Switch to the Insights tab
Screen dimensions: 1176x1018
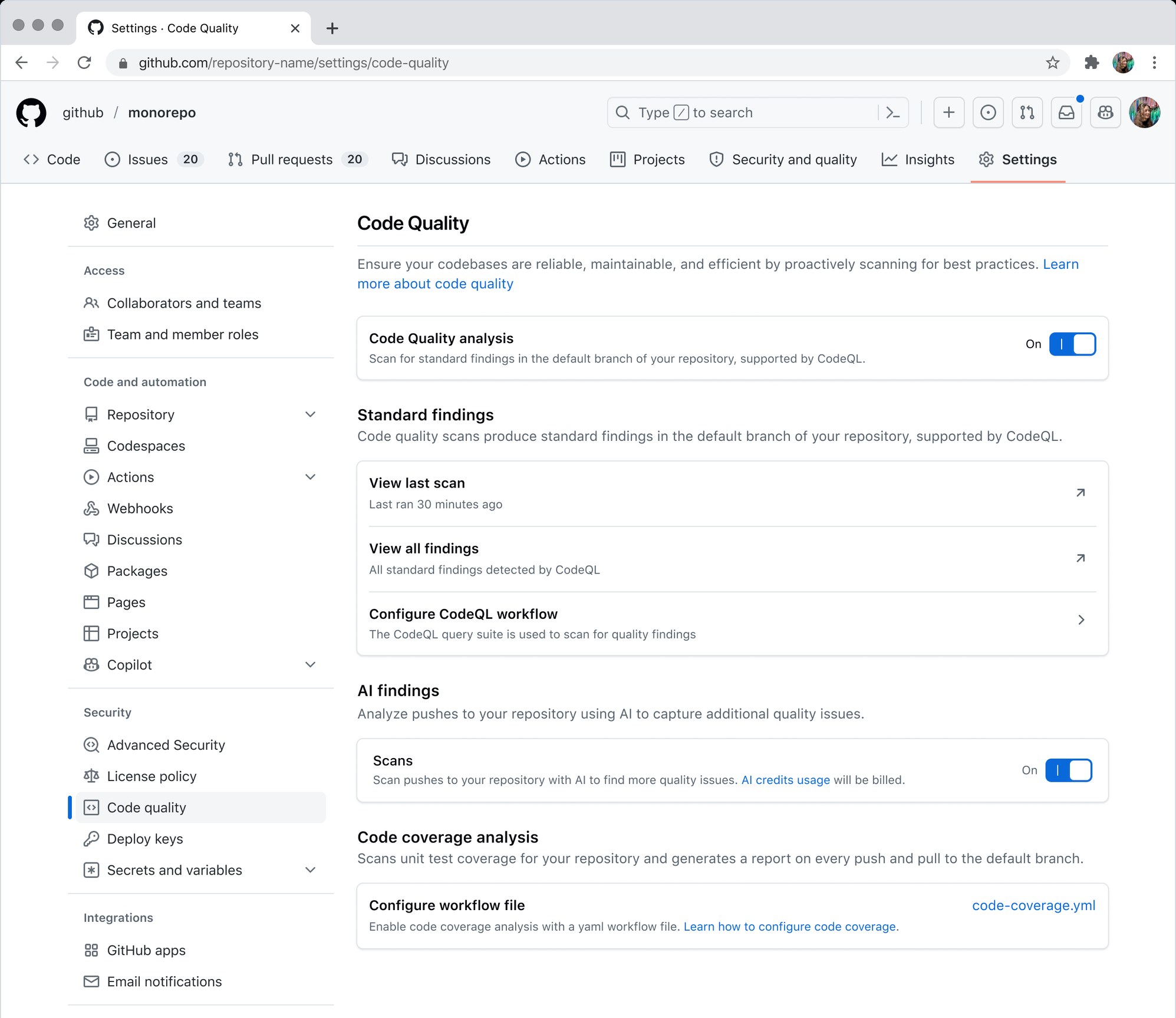coord(918,159)
